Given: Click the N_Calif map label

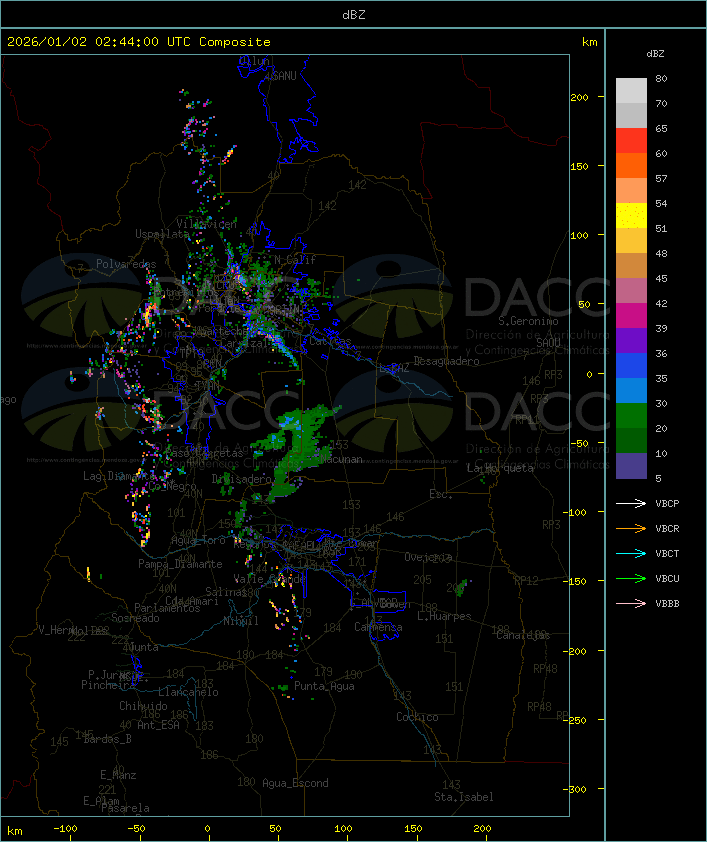Looking at the screenshot, I should (295, 260).
